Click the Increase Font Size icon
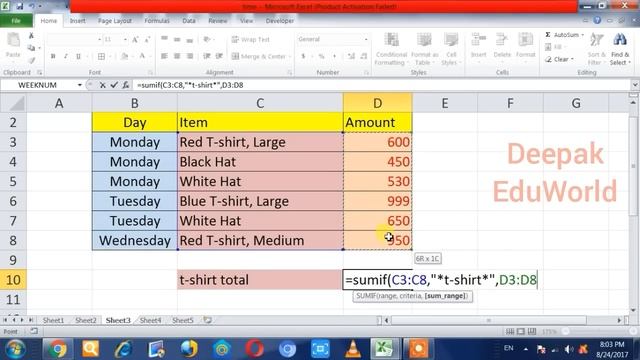640x360 pixels. (135, 40)
